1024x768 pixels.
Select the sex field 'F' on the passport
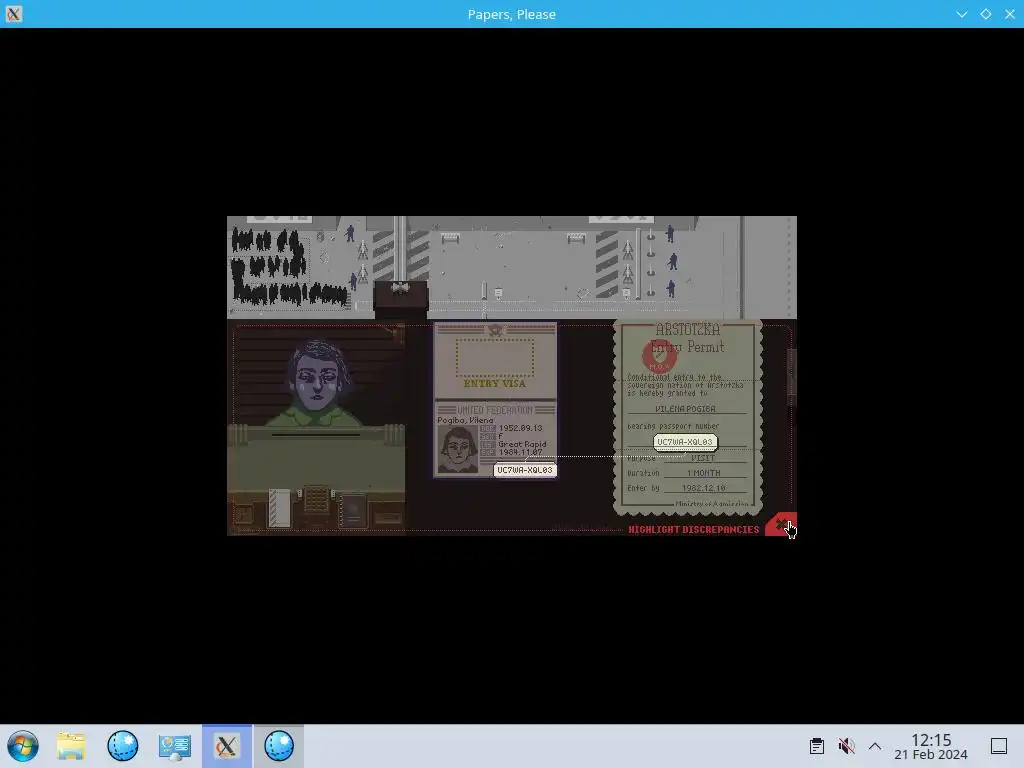pyautogui.click(x=501, y=436)
